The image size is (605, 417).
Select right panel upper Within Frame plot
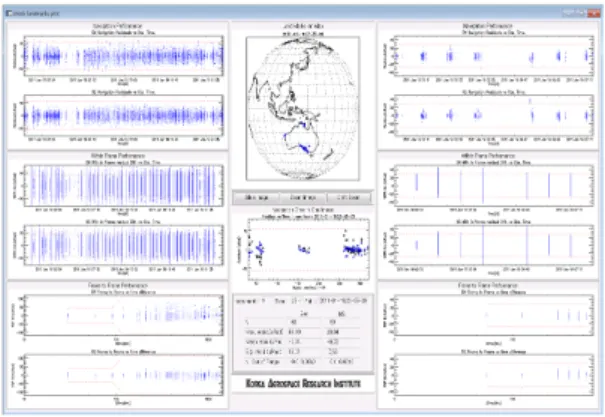494,186
